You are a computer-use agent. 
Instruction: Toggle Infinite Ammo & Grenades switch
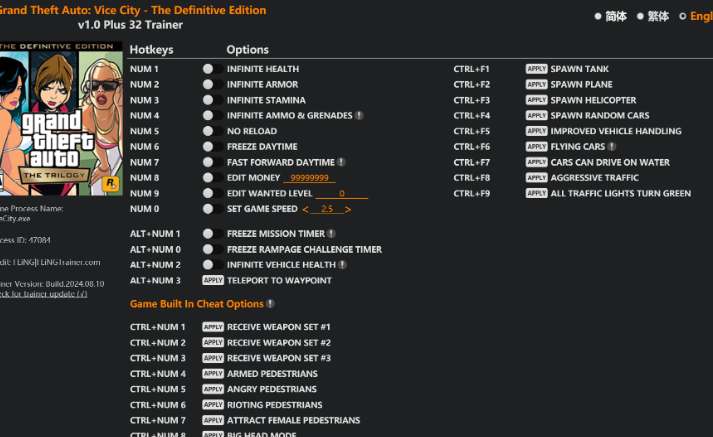212,116
